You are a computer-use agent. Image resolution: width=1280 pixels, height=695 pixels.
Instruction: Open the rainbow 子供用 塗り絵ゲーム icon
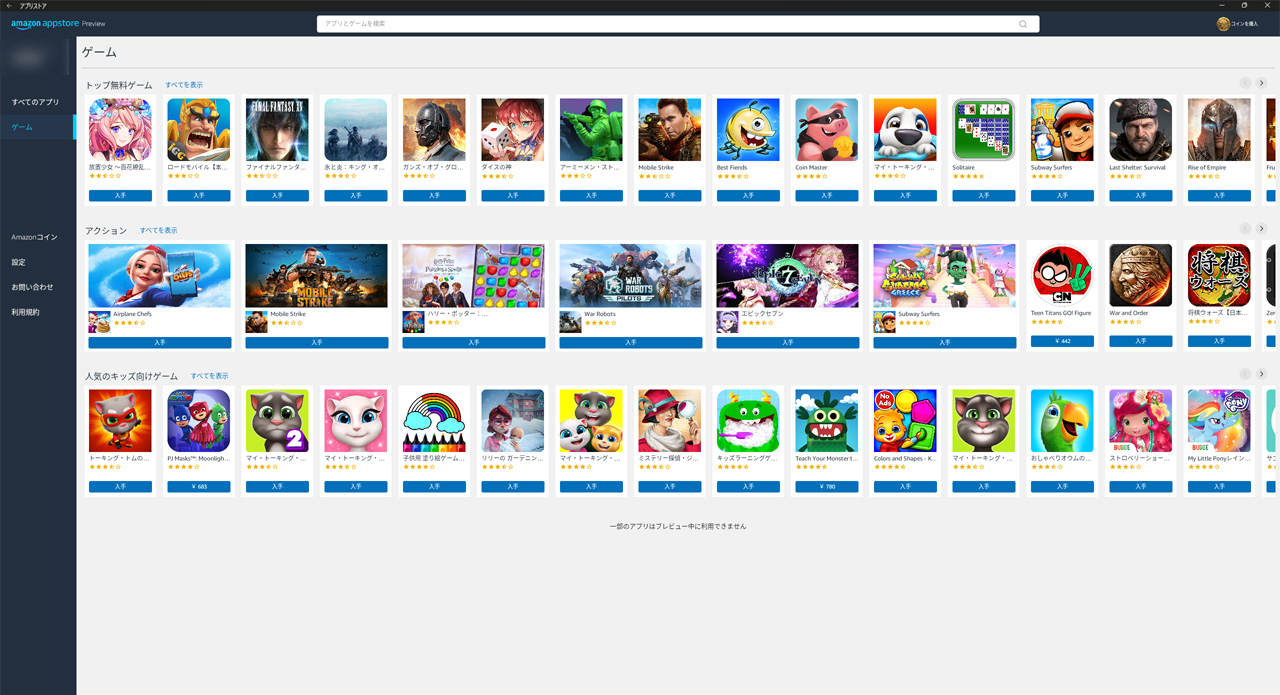434,421
